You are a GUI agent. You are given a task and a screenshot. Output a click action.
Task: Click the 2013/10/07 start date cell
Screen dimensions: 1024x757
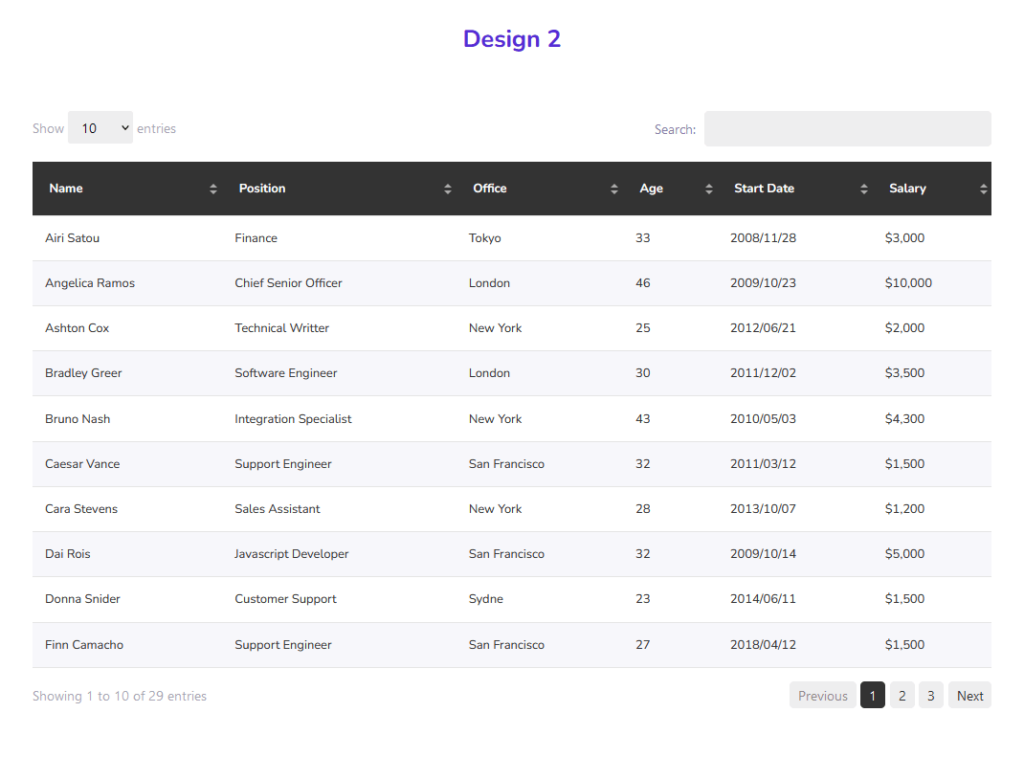[763, 509]
